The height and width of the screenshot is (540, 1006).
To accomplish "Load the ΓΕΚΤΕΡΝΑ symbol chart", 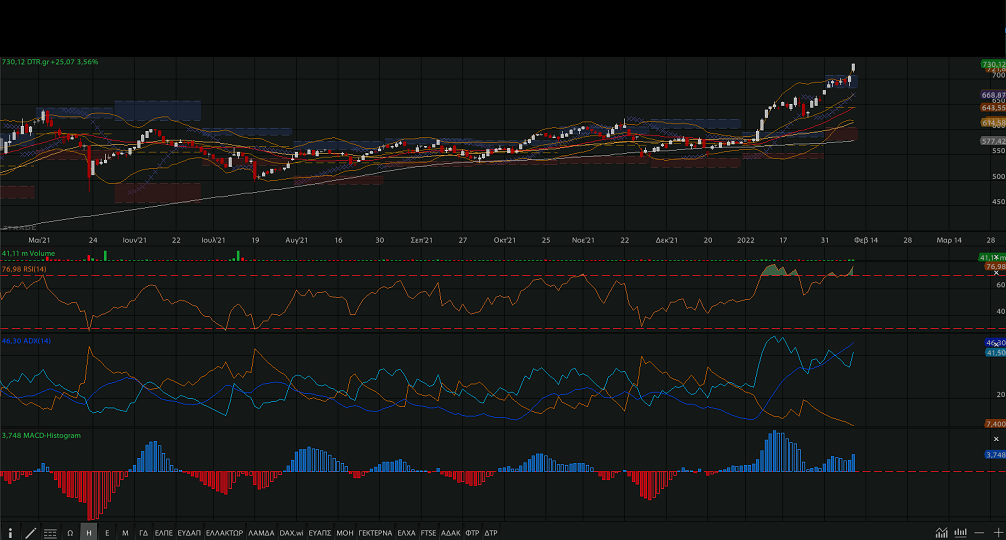I will click(x=375, y=533).
